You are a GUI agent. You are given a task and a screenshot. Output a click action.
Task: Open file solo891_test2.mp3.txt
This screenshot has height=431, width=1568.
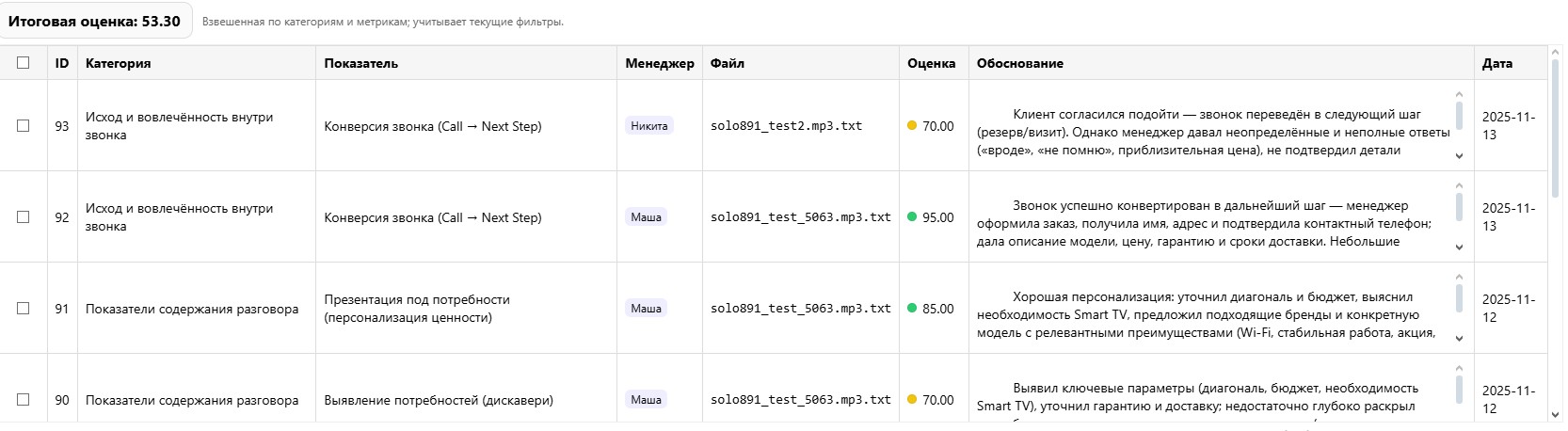point(786,126)
